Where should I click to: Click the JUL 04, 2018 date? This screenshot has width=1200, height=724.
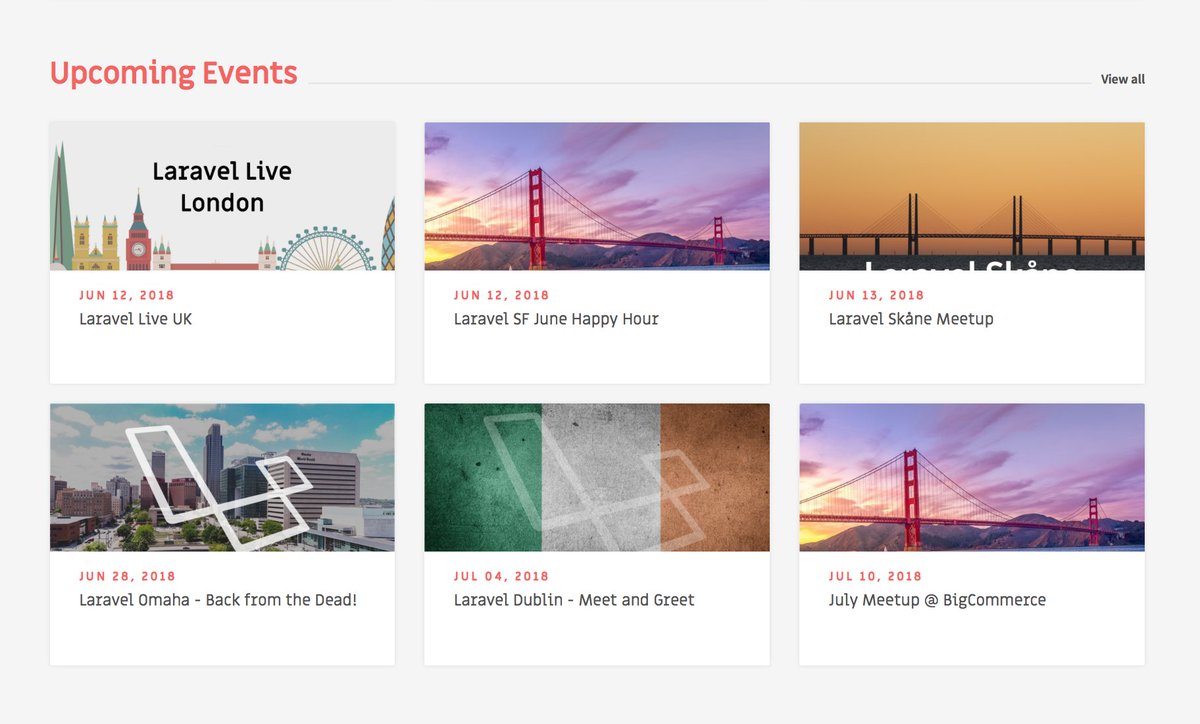pos(501,576)
